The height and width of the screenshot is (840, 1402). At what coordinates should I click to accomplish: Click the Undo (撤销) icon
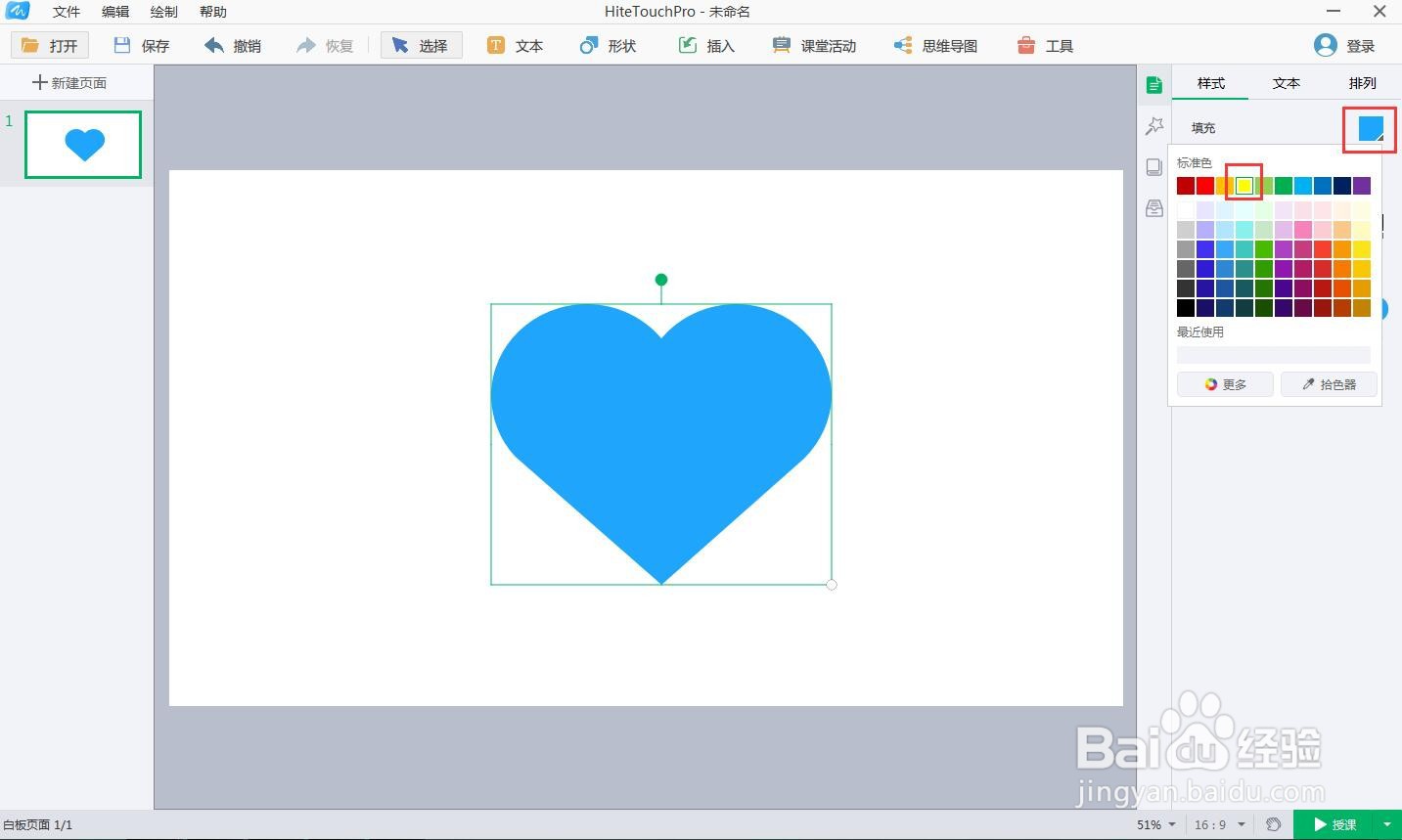(x=232, y=45)
